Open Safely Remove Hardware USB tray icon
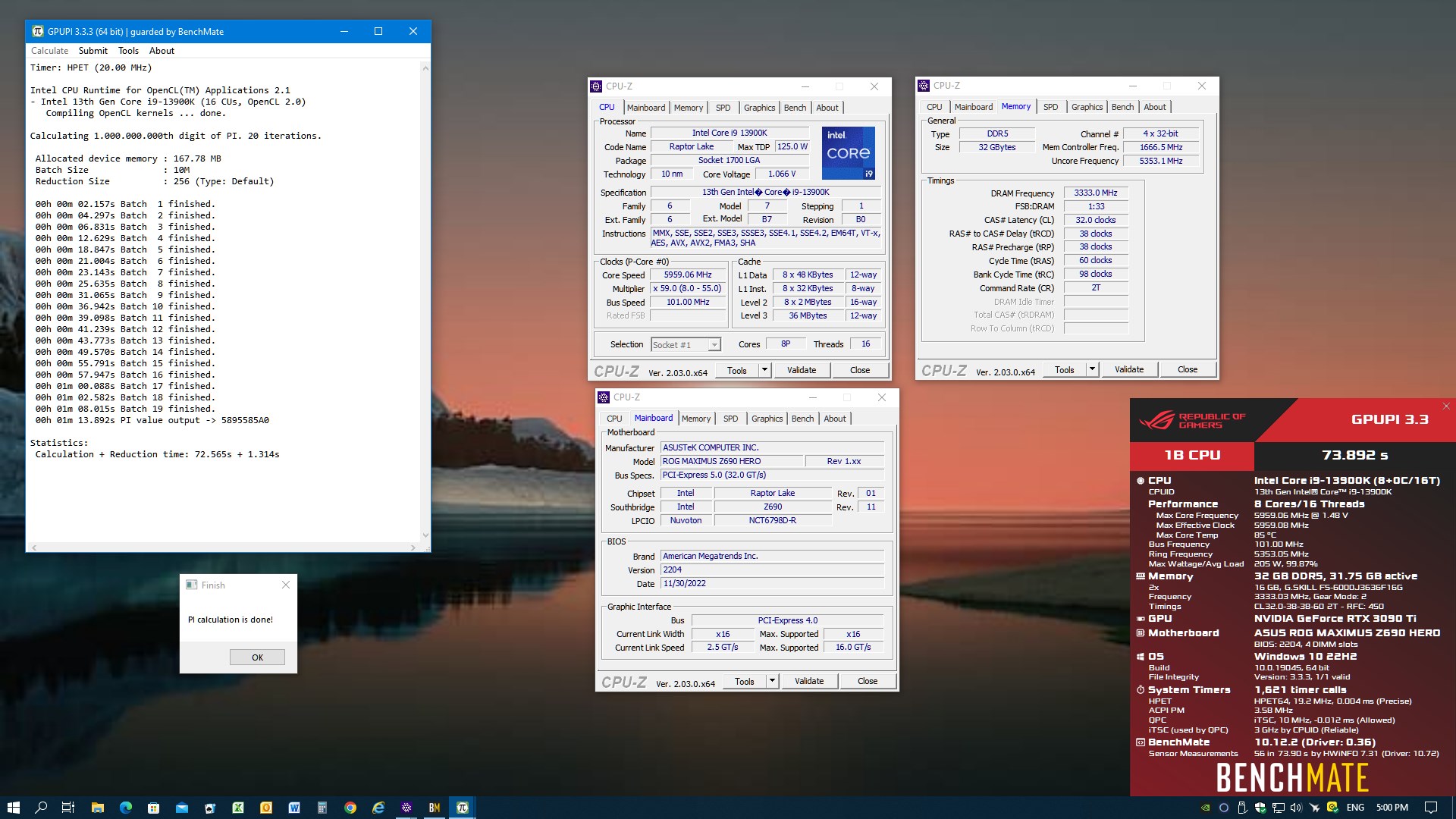This screenshot has height=819, width=1456. click(x=1241, y=808)
